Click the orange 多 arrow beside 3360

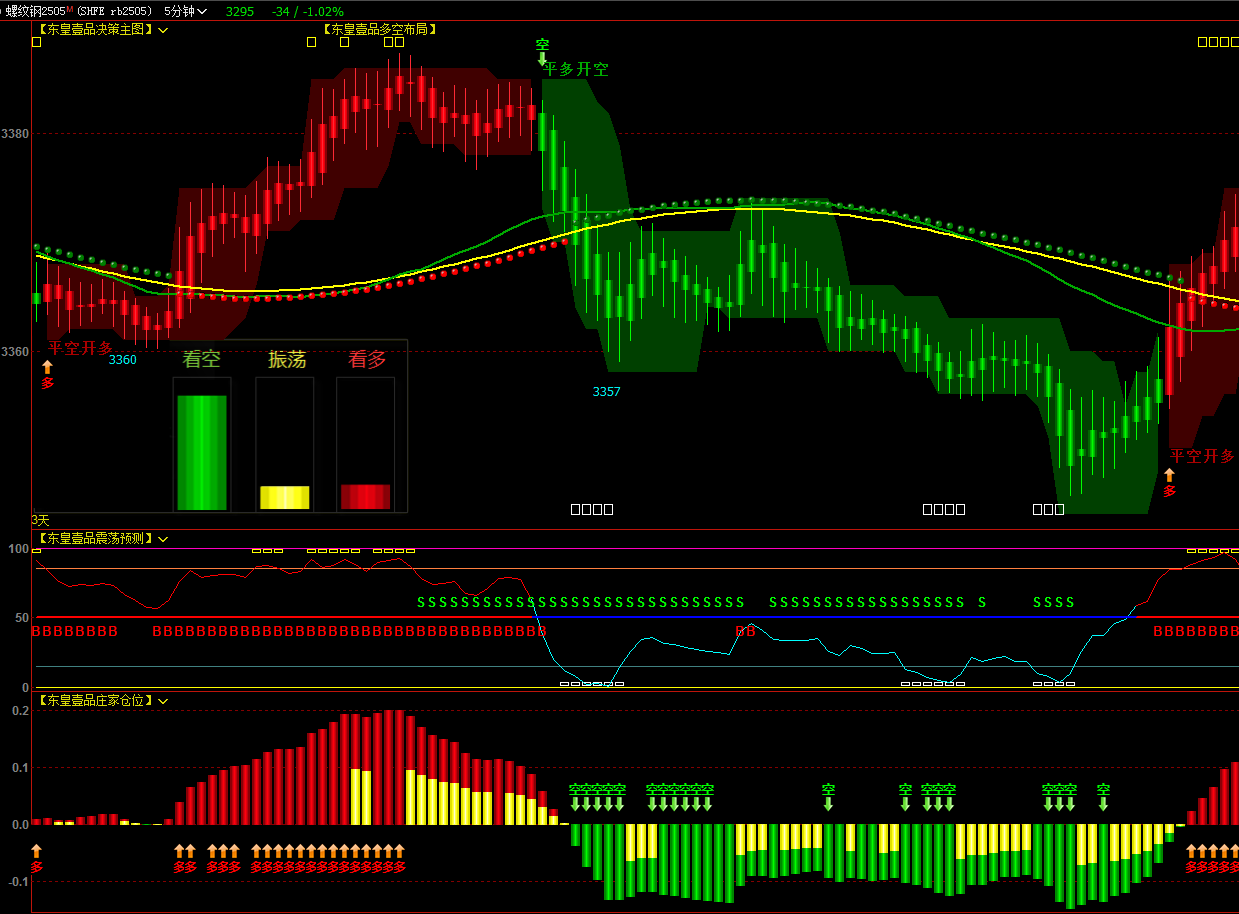coord(47,374)
